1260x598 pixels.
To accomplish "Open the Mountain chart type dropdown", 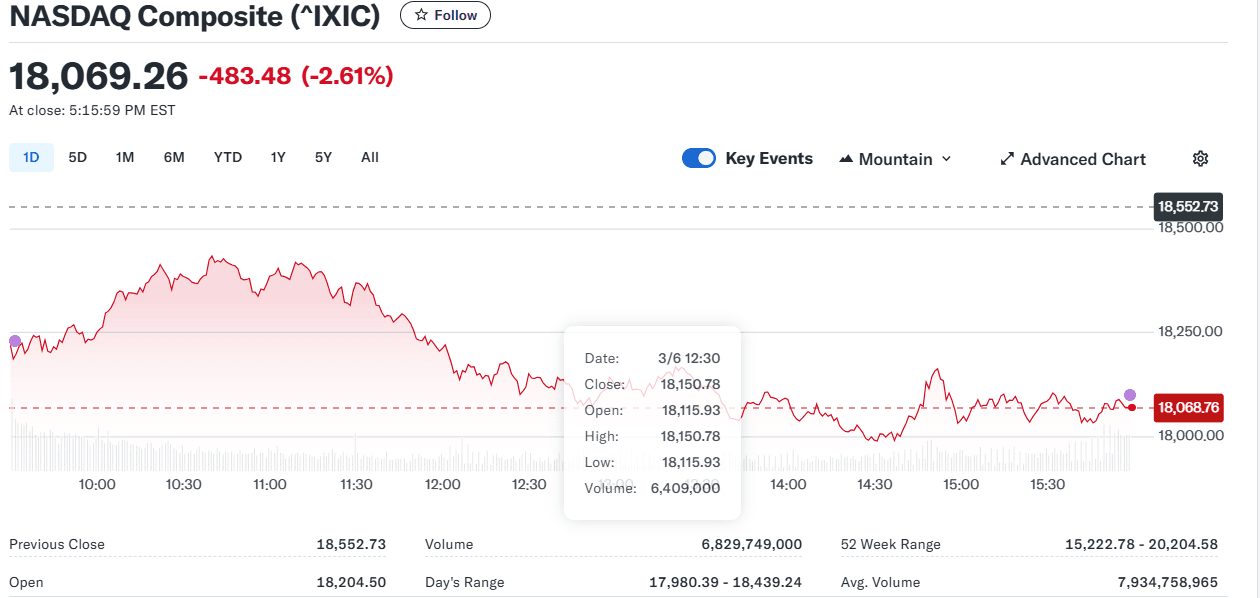I will coord(895,159).
